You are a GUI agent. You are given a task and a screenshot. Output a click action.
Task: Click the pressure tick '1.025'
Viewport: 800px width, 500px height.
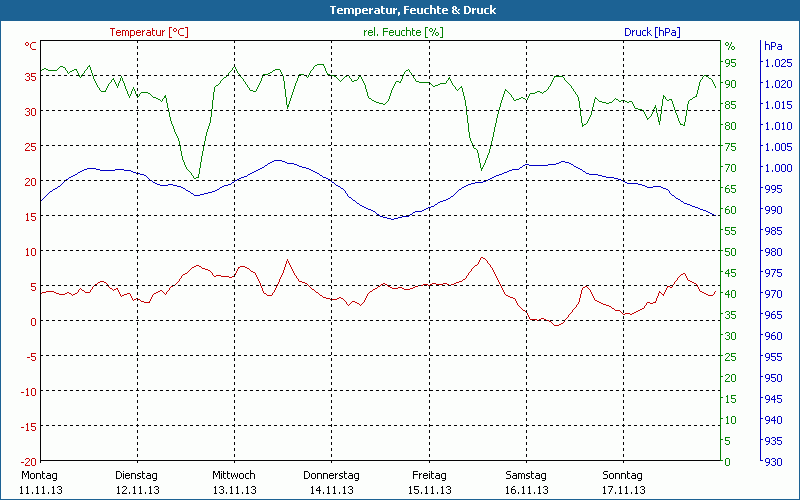[x=779, y=63]
